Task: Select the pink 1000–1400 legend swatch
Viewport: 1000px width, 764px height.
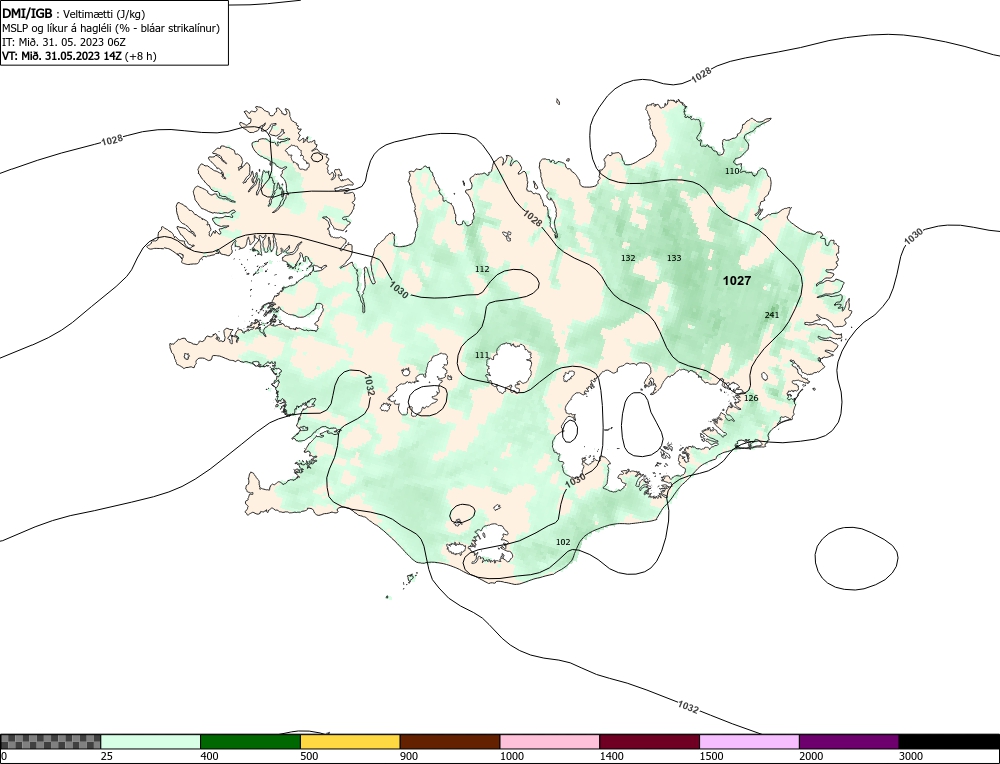Action: click(x=550, y=742)
